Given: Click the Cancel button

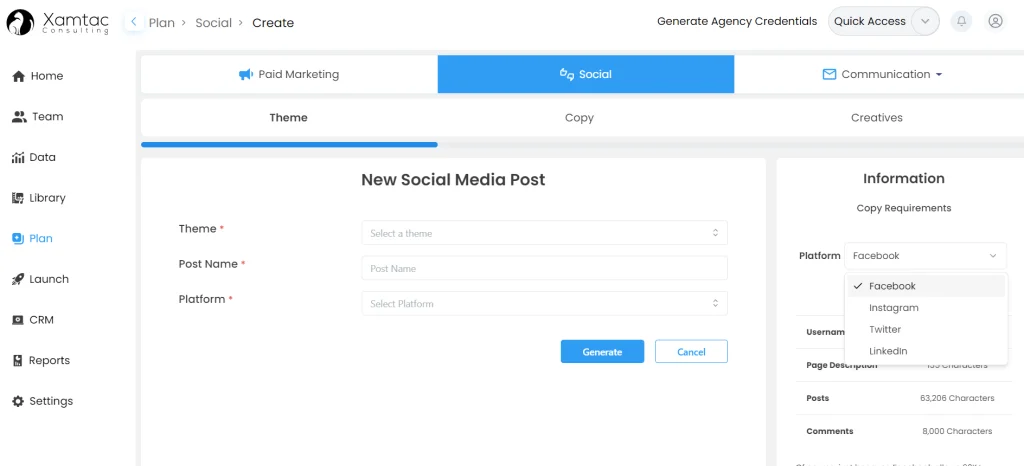Looking at the screenshot, I should (691, 352).
